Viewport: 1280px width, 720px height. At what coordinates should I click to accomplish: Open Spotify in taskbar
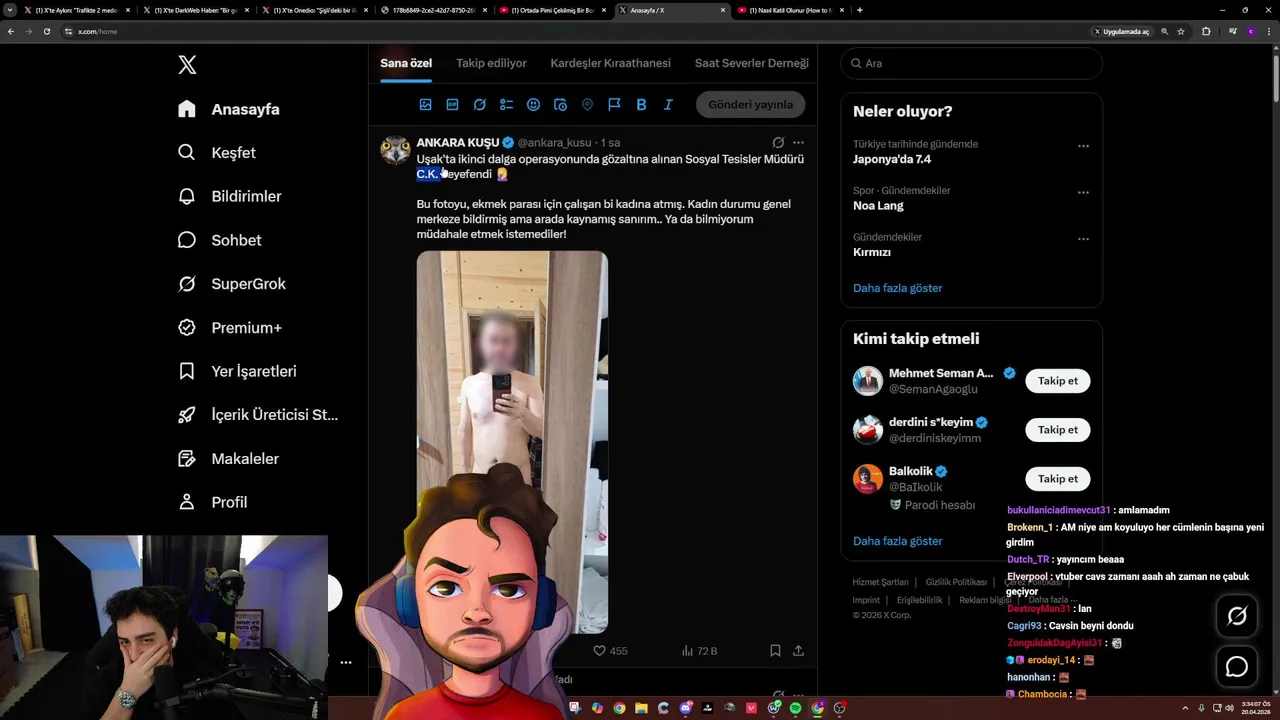pos(796,708)
